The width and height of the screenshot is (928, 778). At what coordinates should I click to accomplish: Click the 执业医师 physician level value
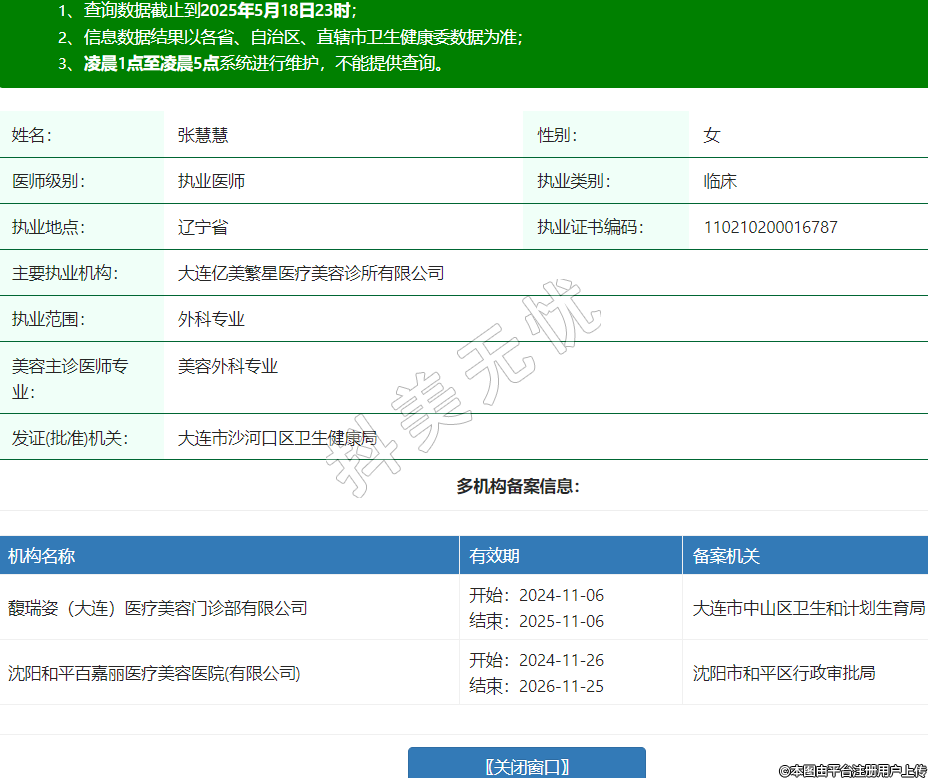click(x=211, y=181)
